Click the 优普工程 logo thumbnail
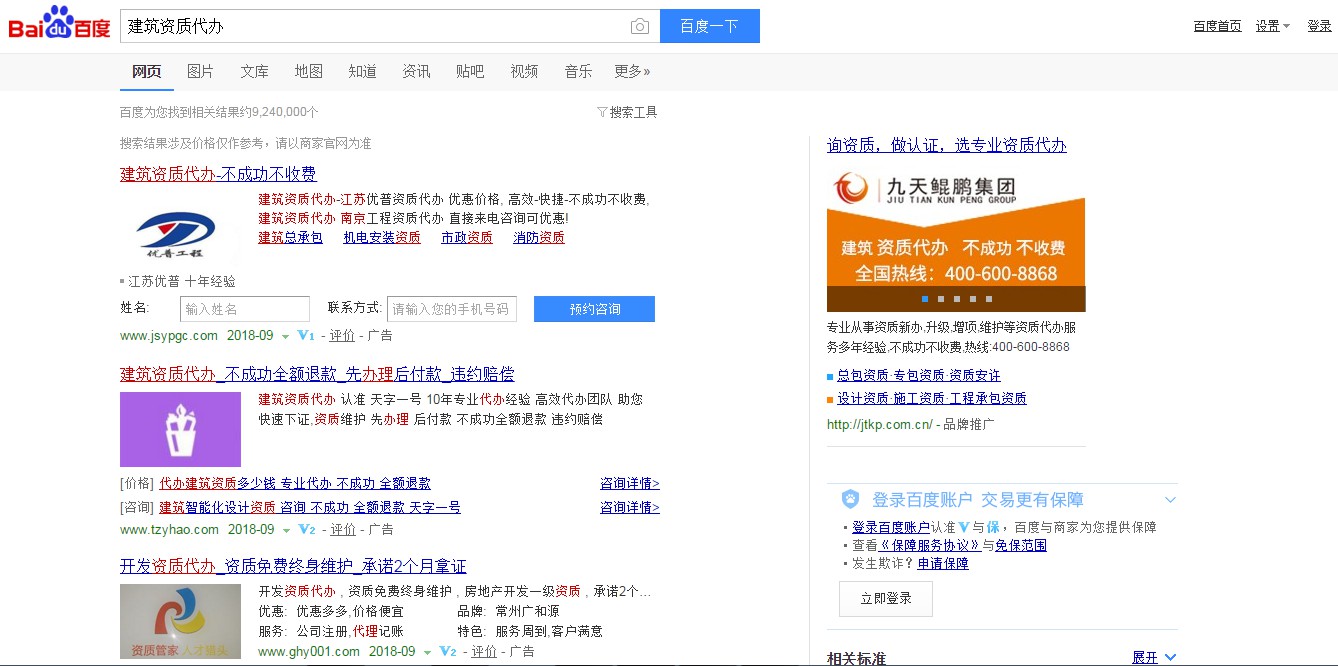 point(176,235)
